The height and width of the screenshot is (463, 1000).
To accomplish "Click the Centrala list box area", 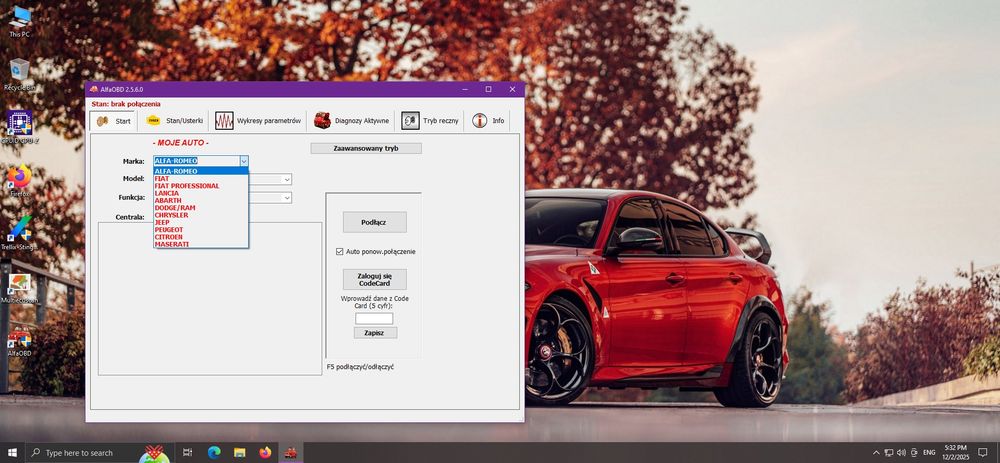I will pos(210,298).
